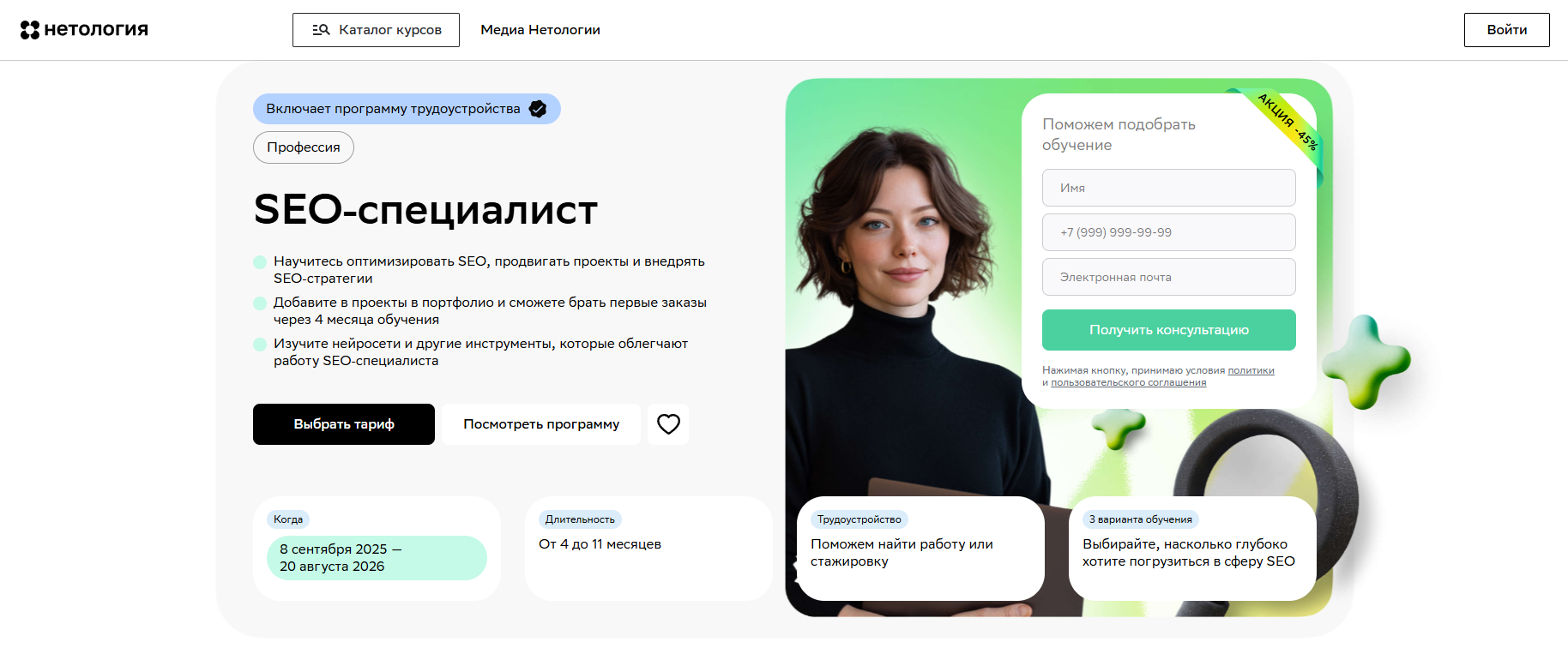Screen dimensions: 1568x654
Task: Click the Войти button
Action: coord(1506,30)
